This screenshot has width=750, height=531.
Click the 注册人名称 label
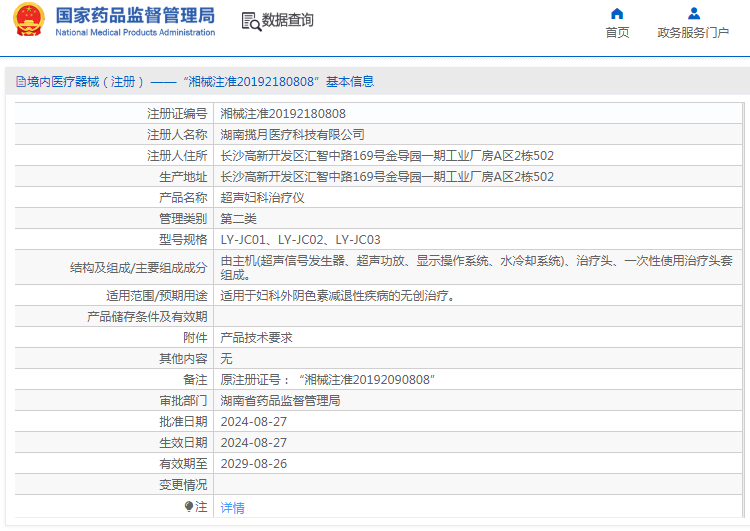177,135
